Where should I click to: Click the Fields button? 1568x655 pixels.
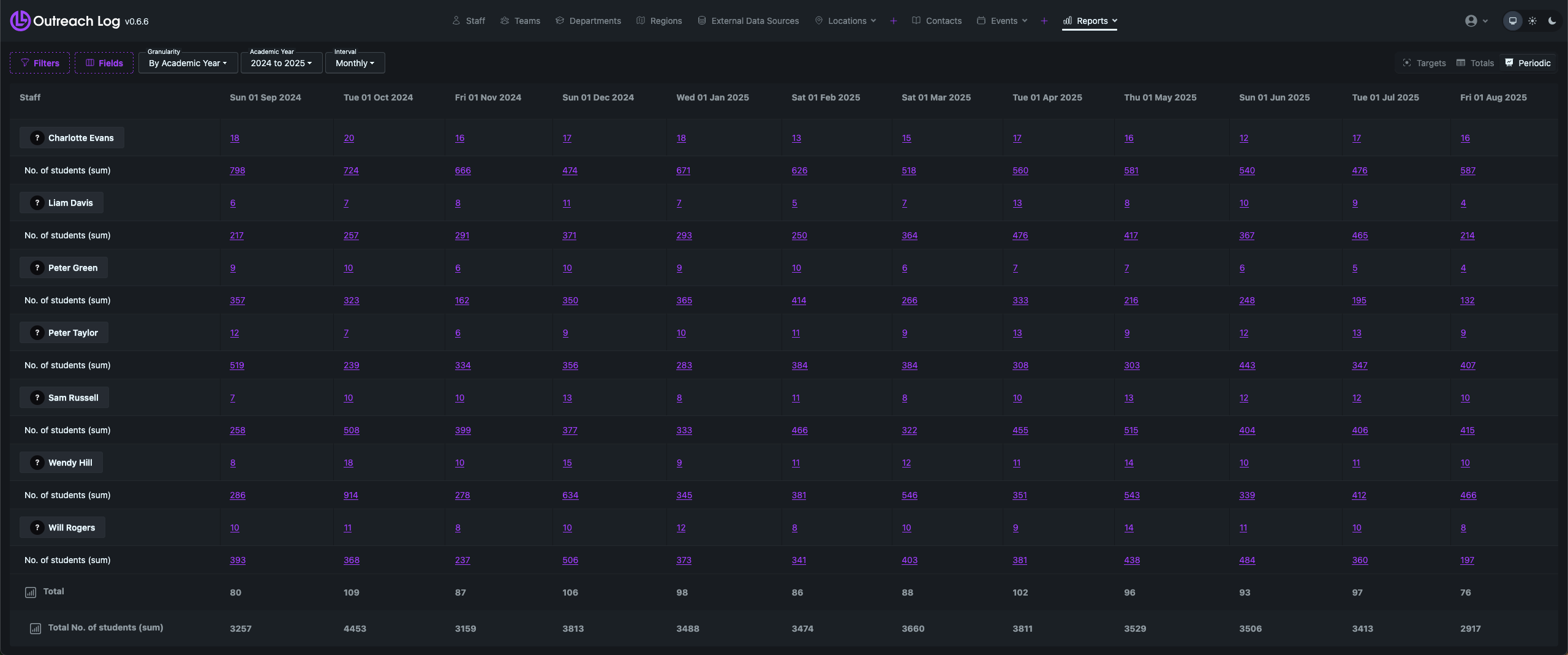pos(104,63)
